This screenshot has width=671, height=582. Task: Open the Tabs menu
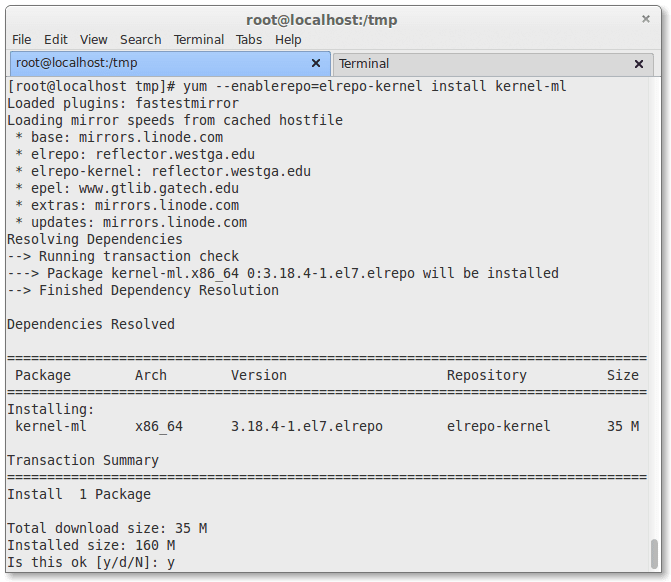coord(249,40)
